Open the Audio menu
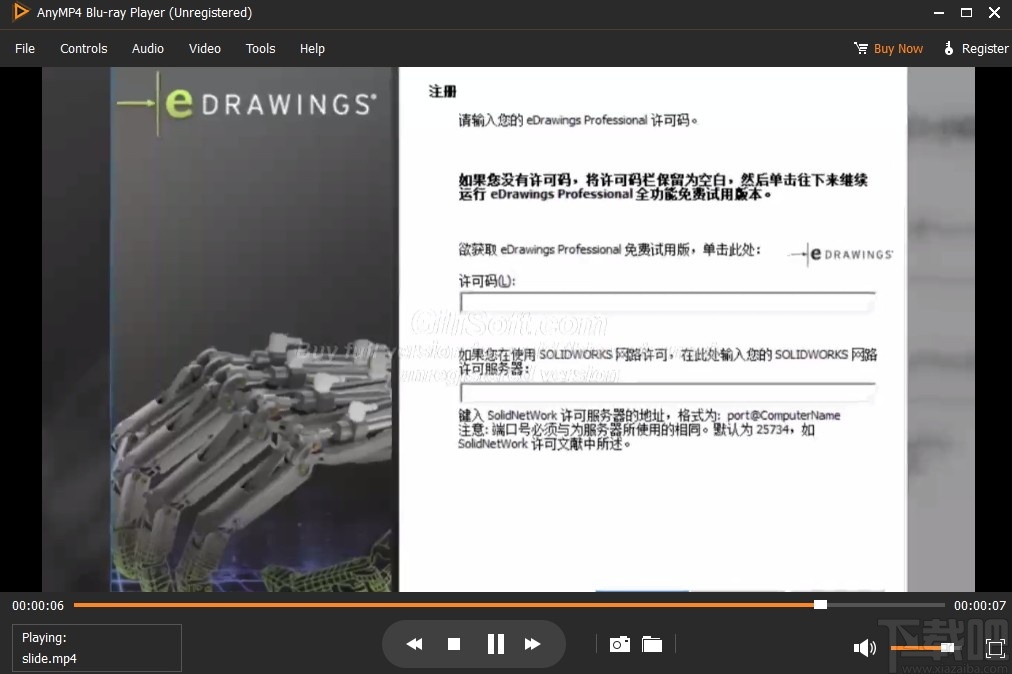The height and width of the screenshot is (674, 1012). pos(147,48)
